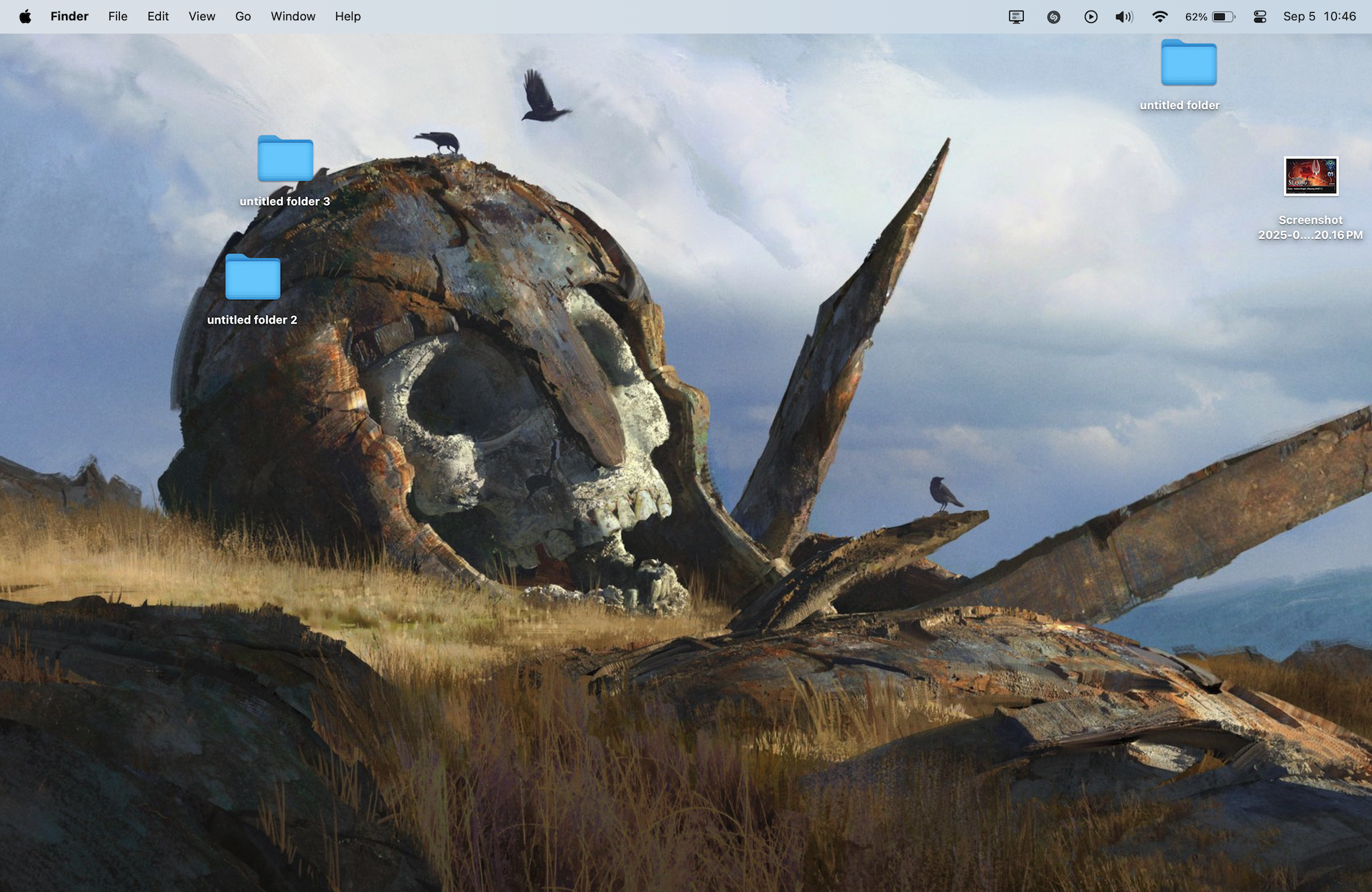The height and width of the screenshot is (892, 1372).
Task: Select the "untitled folder 2" icon
Action: [x=253, y=277]
